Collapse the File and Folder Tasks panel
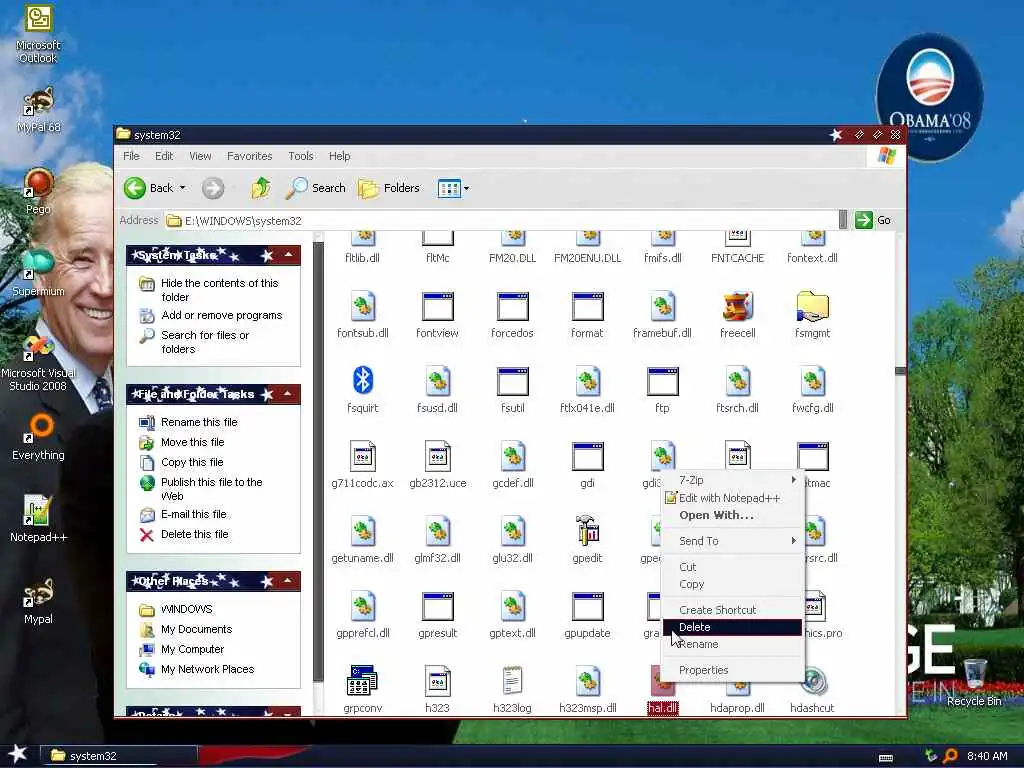 [288, 394]
